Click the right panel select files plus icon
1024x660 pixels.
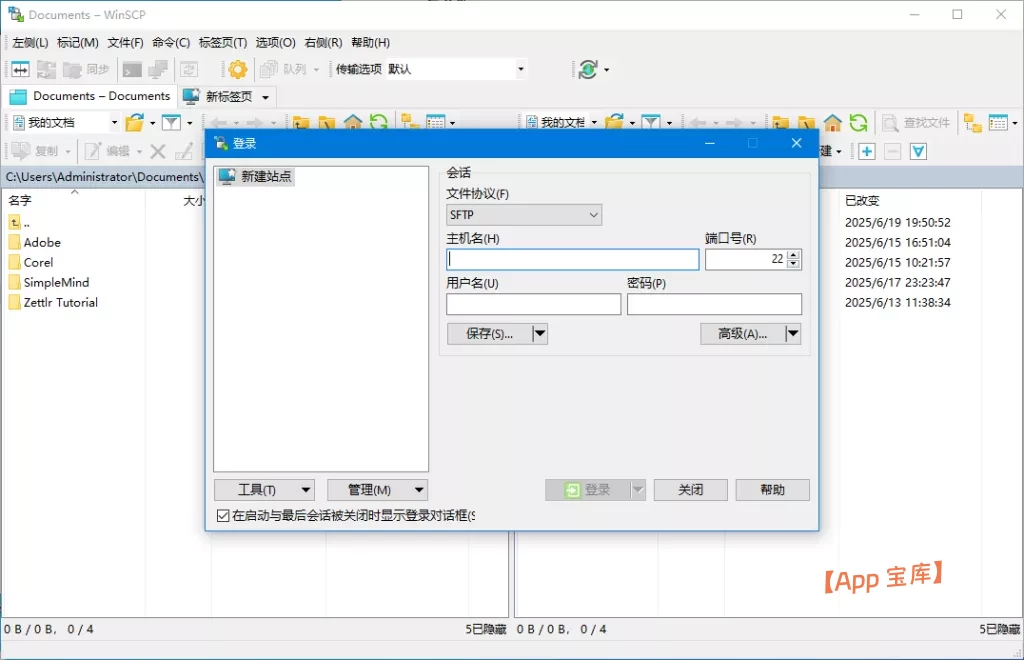(x=867, y=151)
